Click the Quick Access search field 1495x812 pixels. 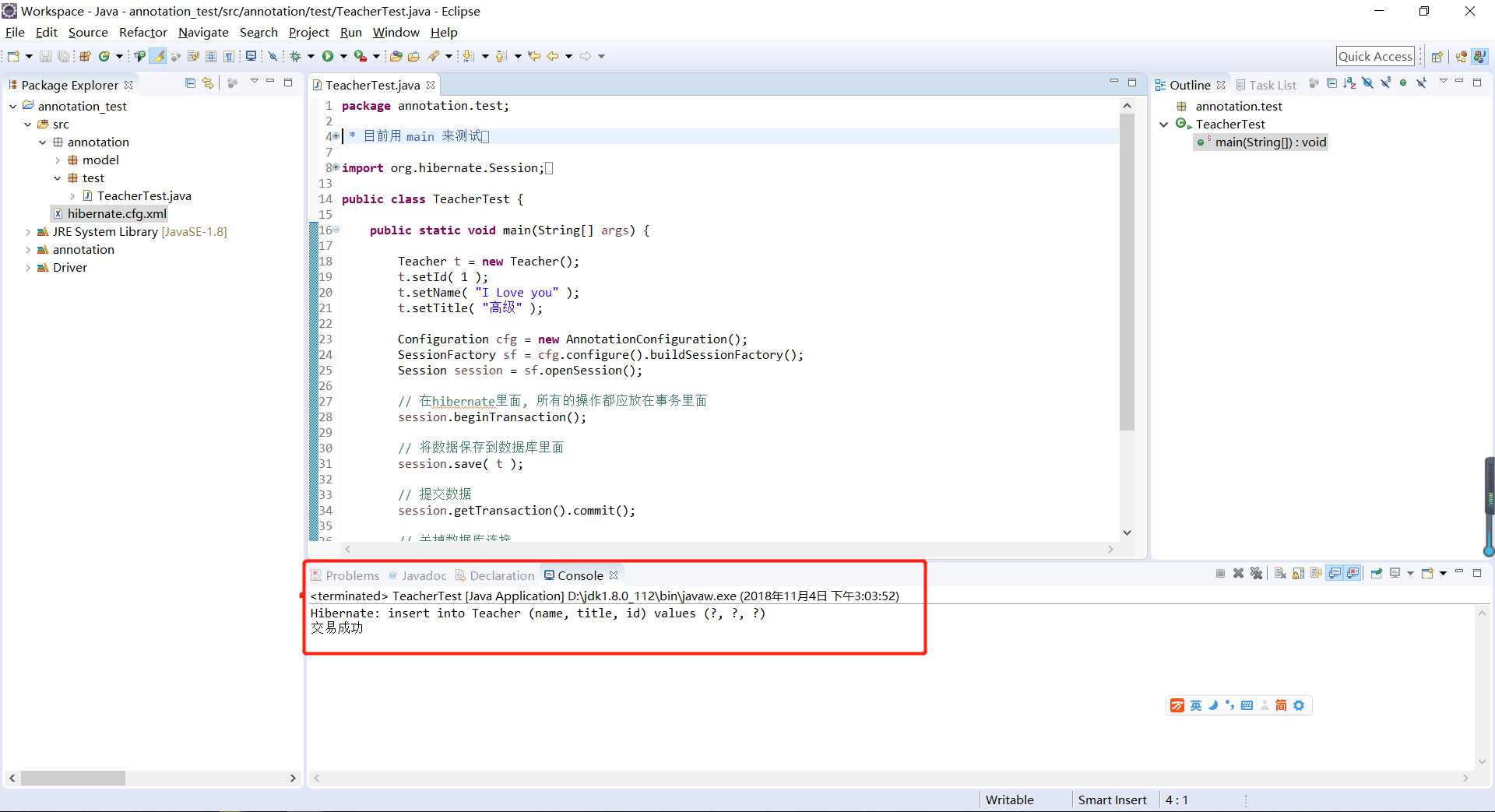click(x=1375, y=56)
